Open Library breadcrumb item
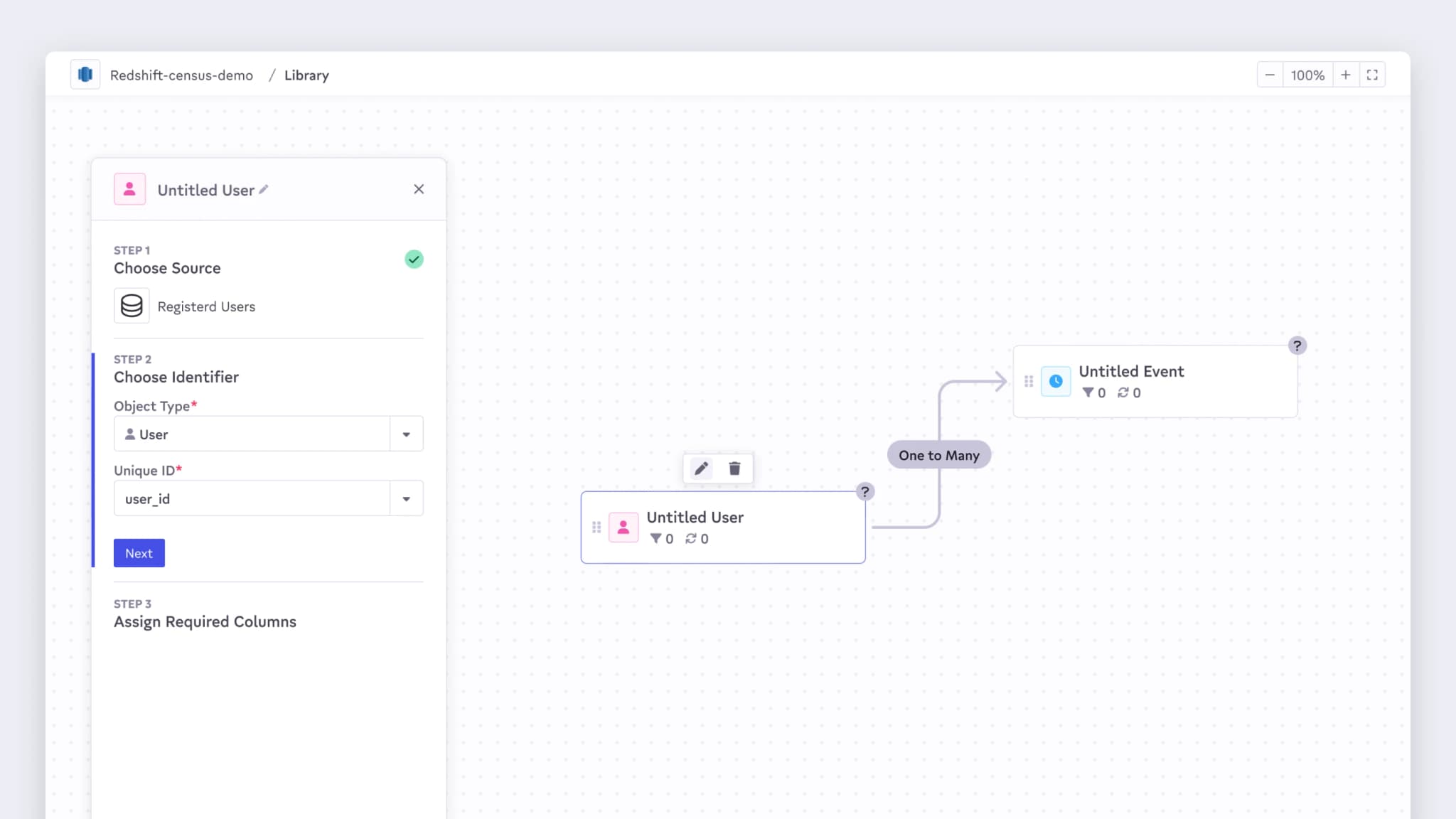The height and width of the screenshot is (819, 1456). tap(306, 75)
